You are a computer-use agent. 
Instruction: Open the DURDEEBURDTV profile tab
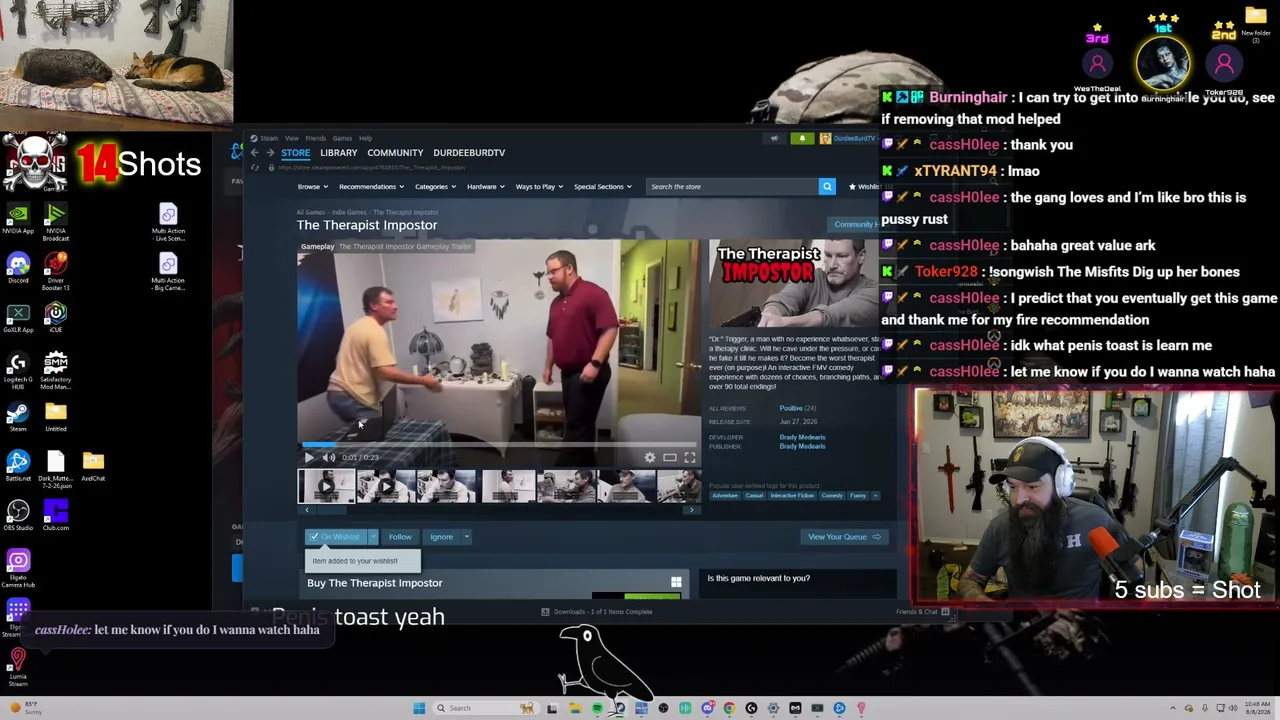469,153
